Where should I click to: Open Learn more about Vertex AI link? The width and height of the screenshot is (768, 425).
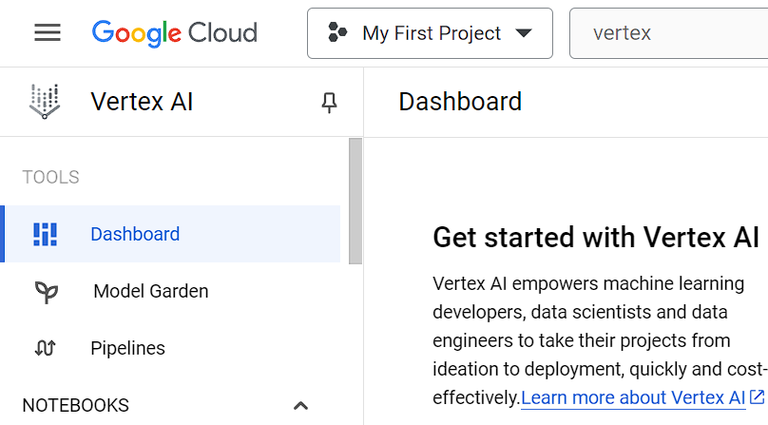tap(633, 398)
